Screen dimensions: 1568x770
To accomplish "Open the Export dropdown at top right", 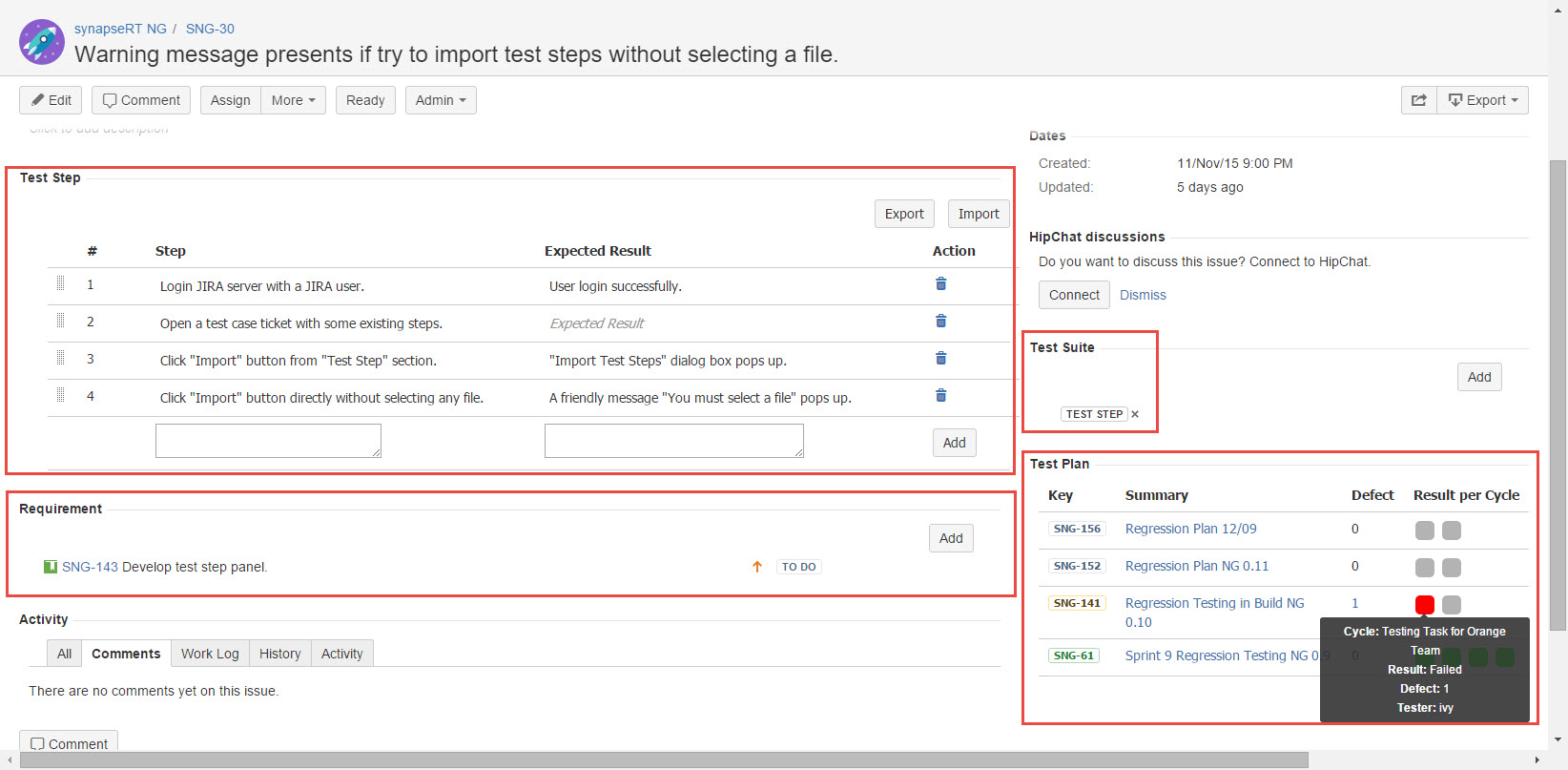I will click(x=1483, y=100).
